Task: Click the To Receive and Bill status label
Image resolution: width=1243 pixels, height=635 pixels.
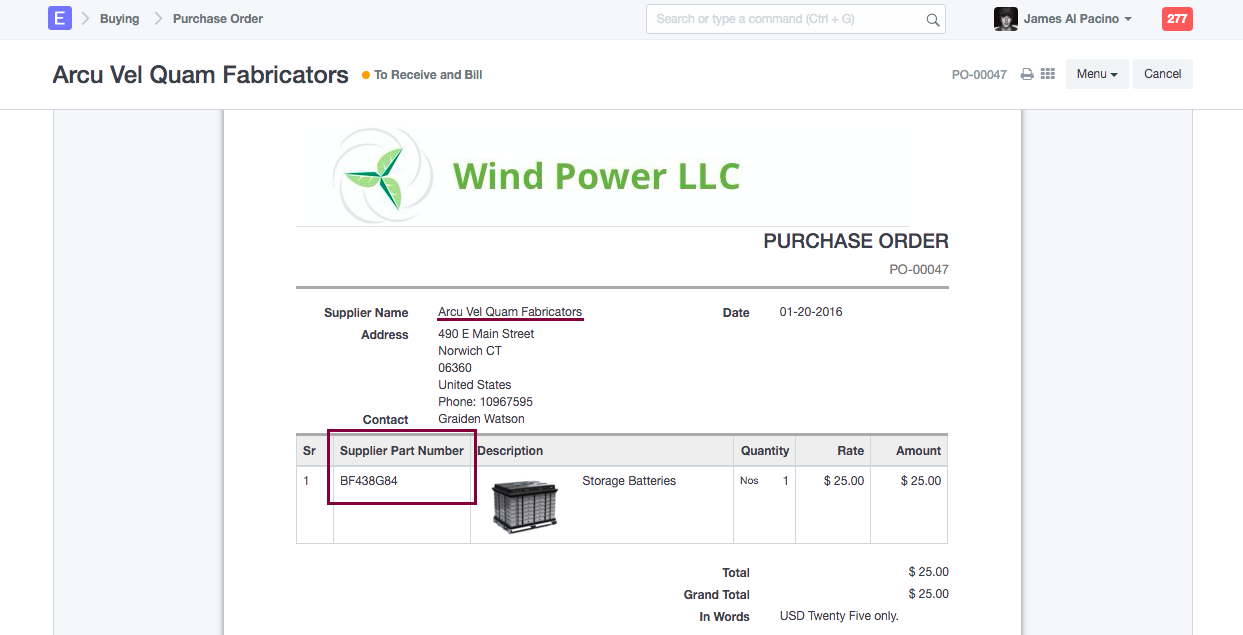Action: pyautogui.click(x=428, y=75)
